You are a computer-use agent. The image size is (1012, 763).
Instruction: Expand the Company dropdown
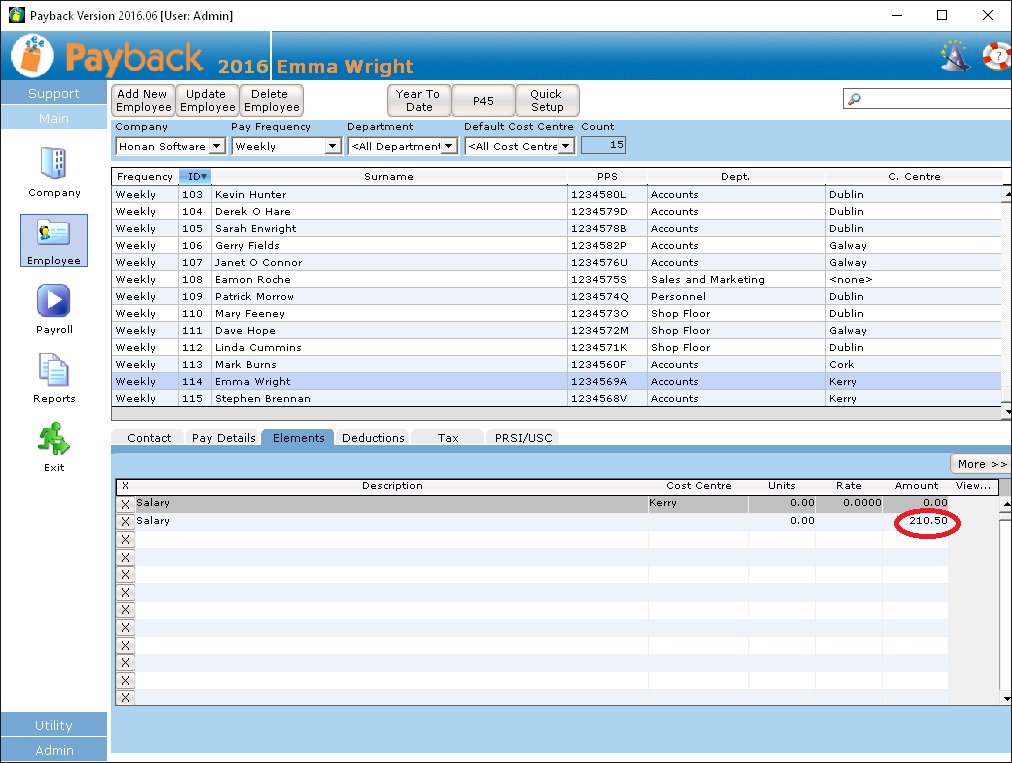point(217,147)
